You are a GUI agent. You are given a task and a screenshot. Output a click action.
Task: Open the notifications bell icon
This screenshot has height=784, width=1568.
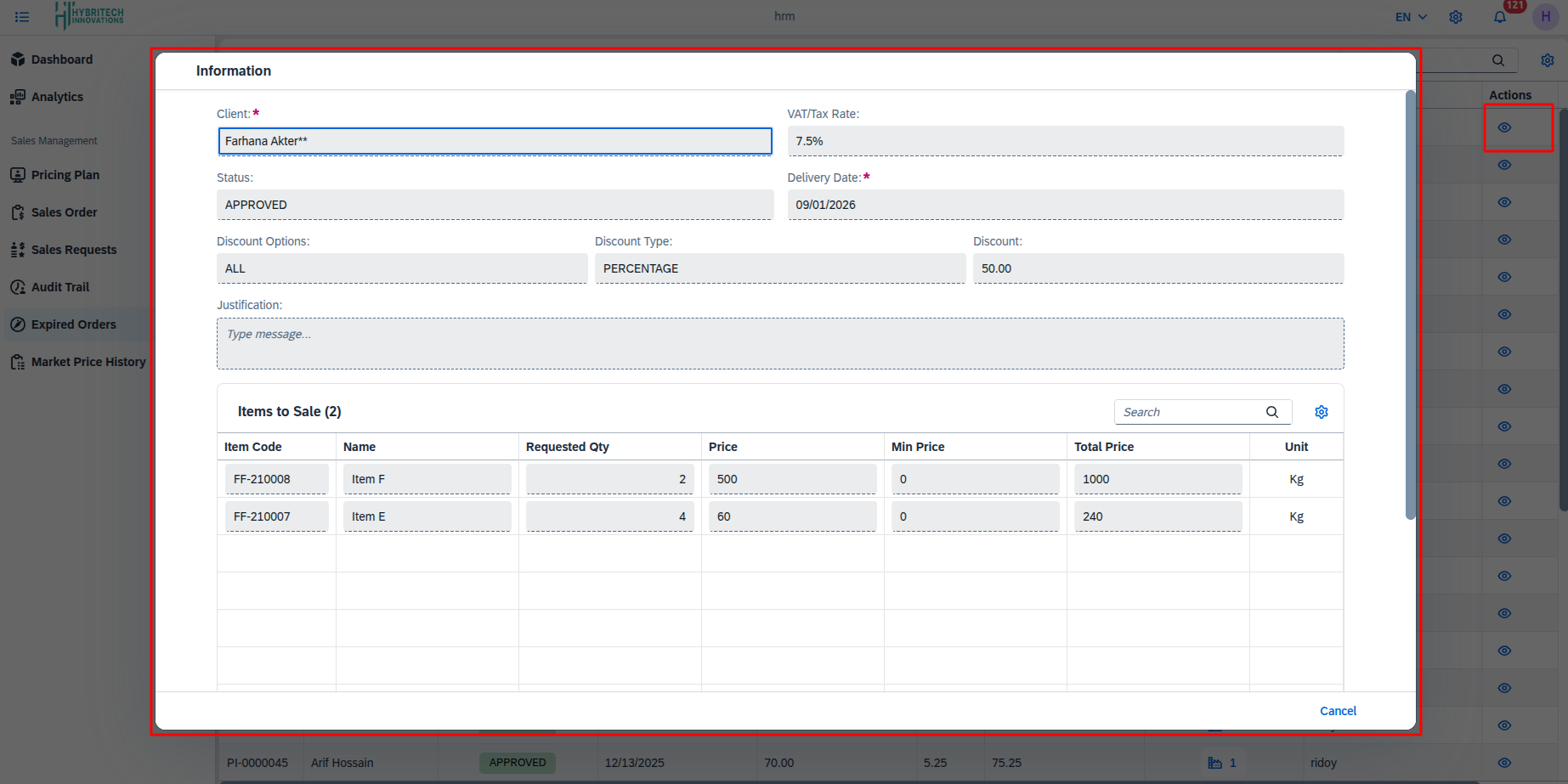point(1500,17)
